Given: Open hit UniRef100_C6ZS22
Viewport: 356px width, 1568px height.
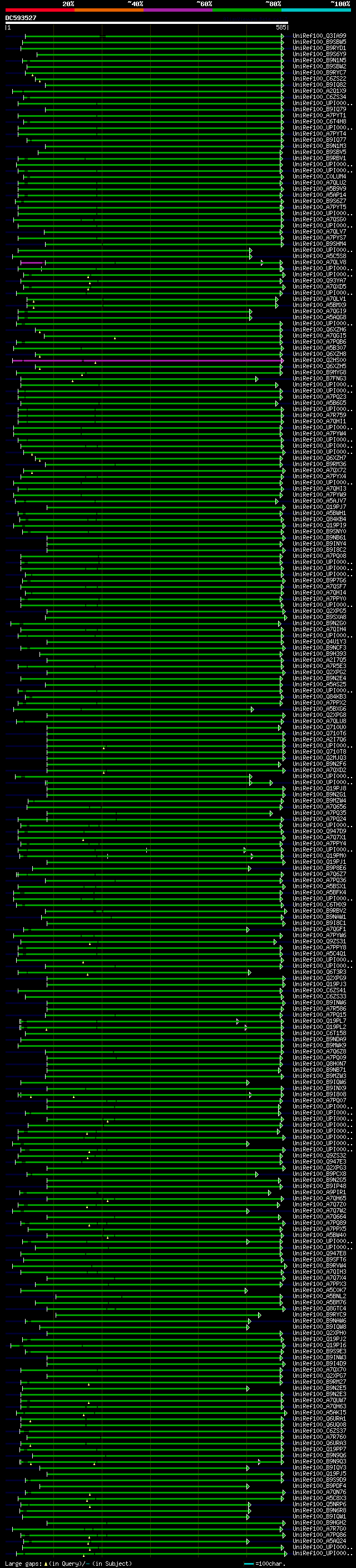Looking at the screenshot, I should [x=319, y=78].
